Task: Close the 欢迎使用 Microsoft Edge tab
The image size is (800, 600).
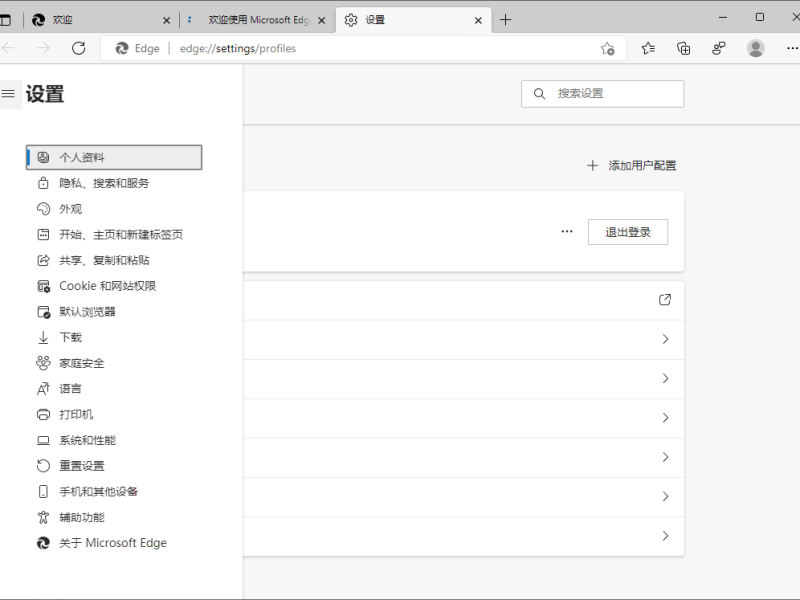Action: pyautogui.click(x=321, y=20)
